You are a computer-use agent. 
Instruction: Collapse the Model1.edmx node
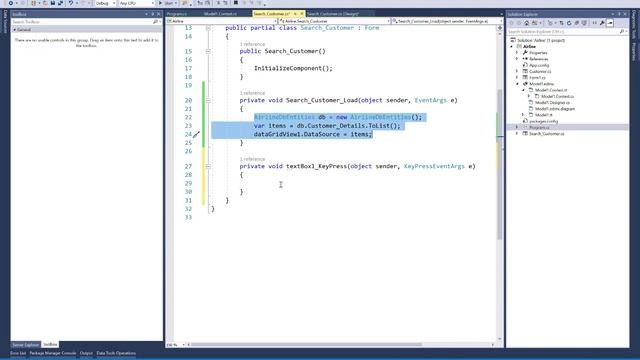(517, 84)
